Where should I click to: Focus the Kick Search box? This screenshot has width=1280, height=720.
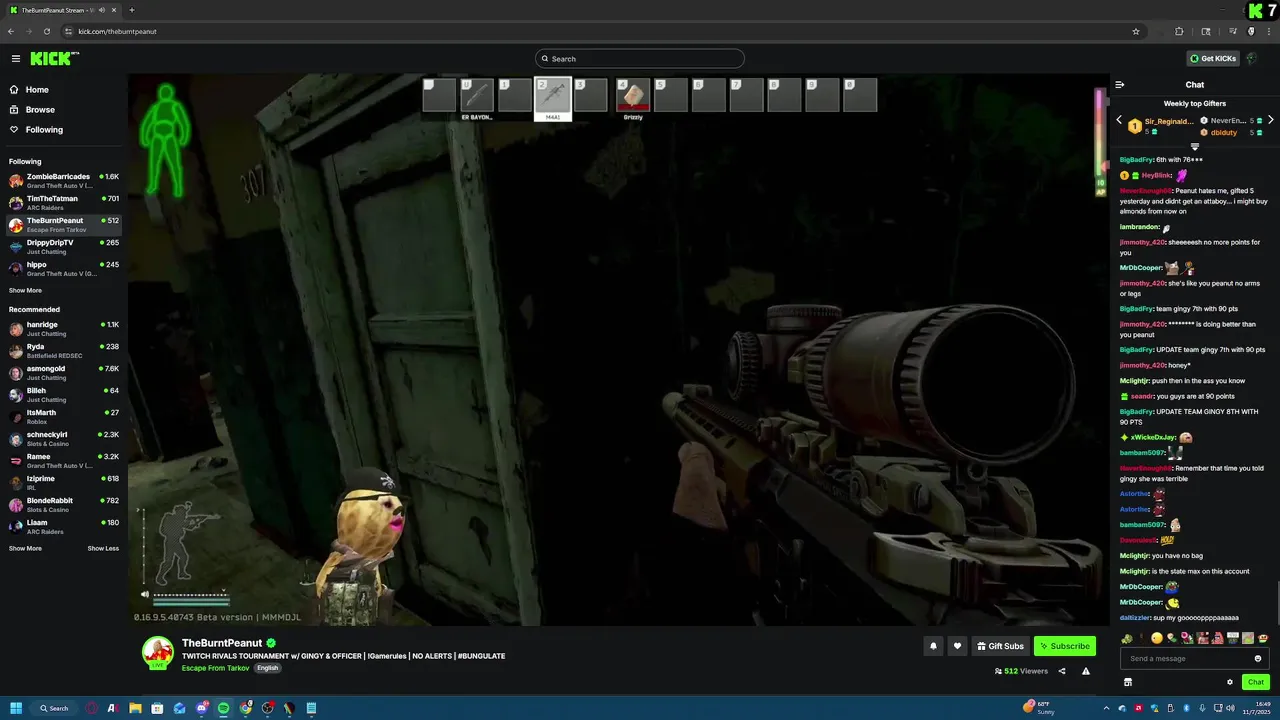640,59
